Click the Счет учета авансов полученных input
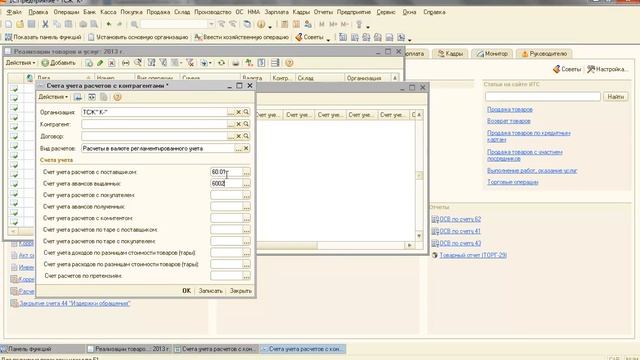 point(227,207)
